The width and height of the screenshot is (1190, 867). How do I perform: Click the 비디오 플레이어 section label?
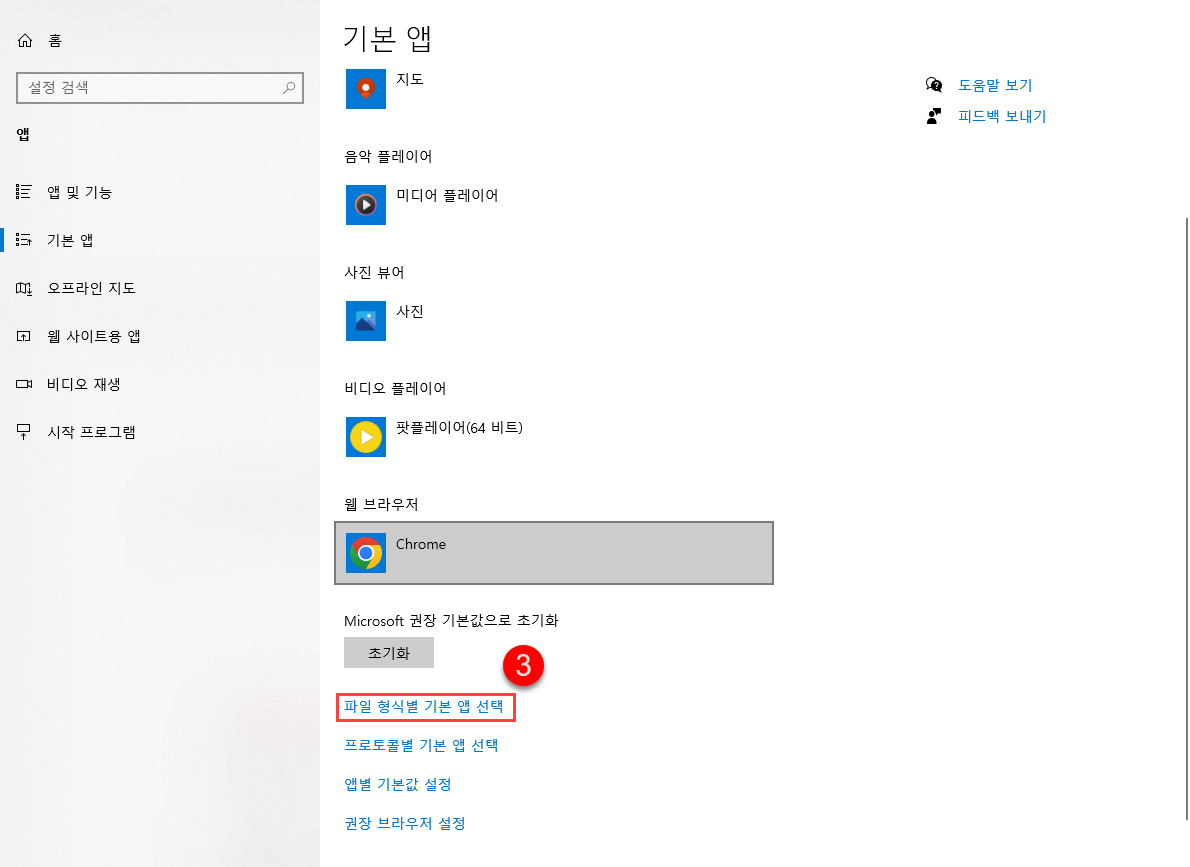395,389
